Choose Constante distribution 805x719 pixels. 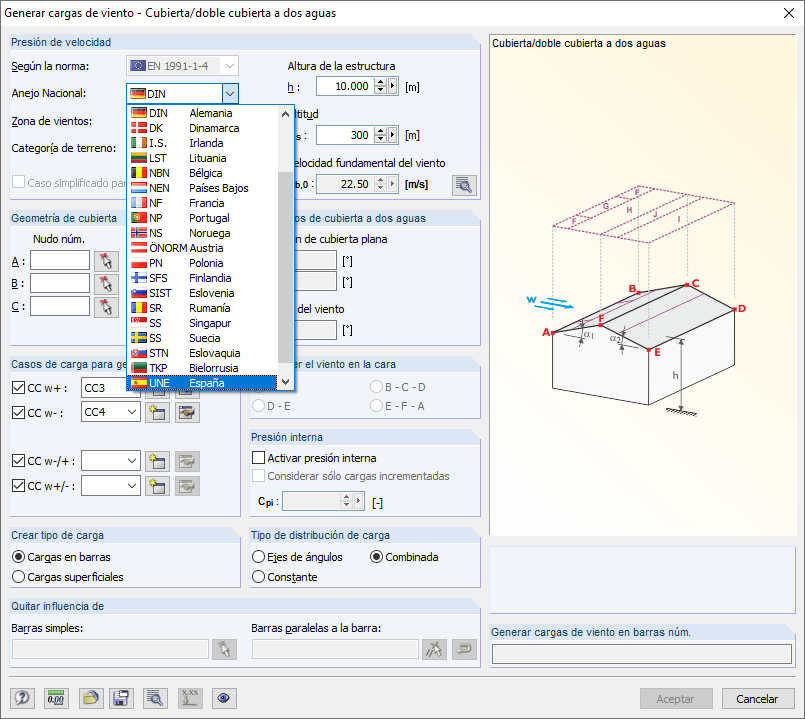click(259, 577)
